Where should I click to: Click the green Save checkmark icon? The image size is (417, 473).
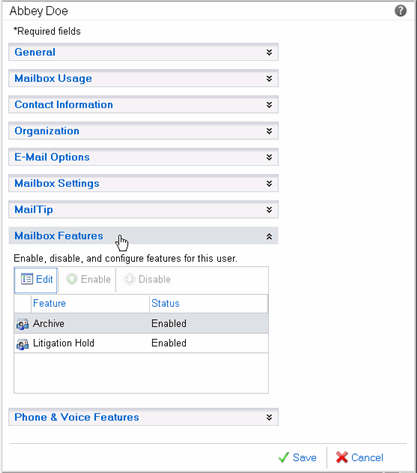284,457
